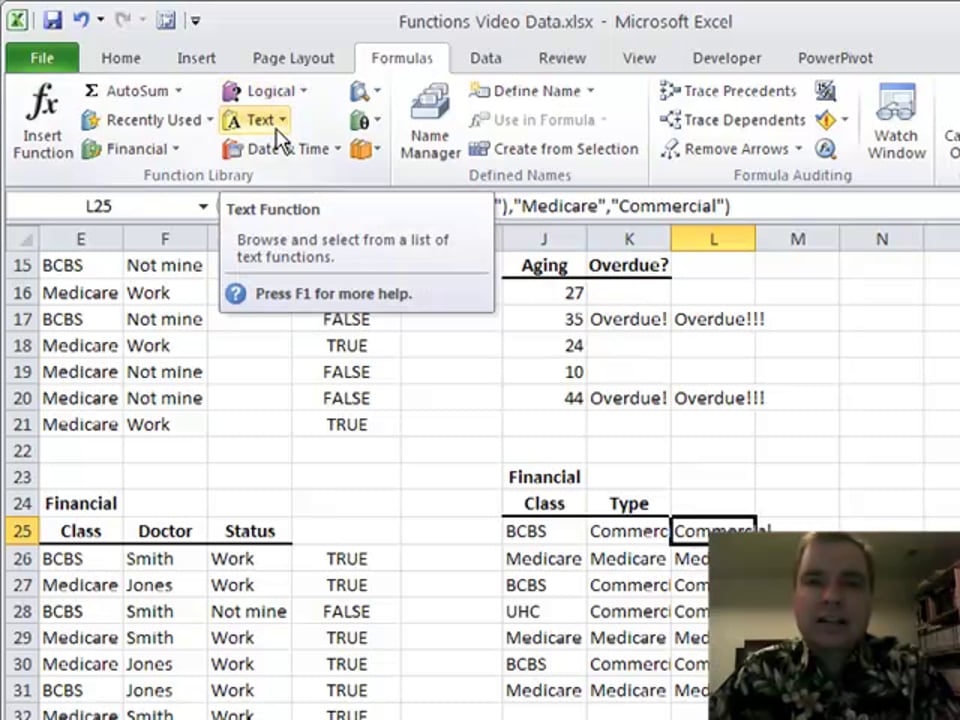Click the AutoSum sigma icon
The width and height of the screenshot is (960, 720).
coord(91,91)
